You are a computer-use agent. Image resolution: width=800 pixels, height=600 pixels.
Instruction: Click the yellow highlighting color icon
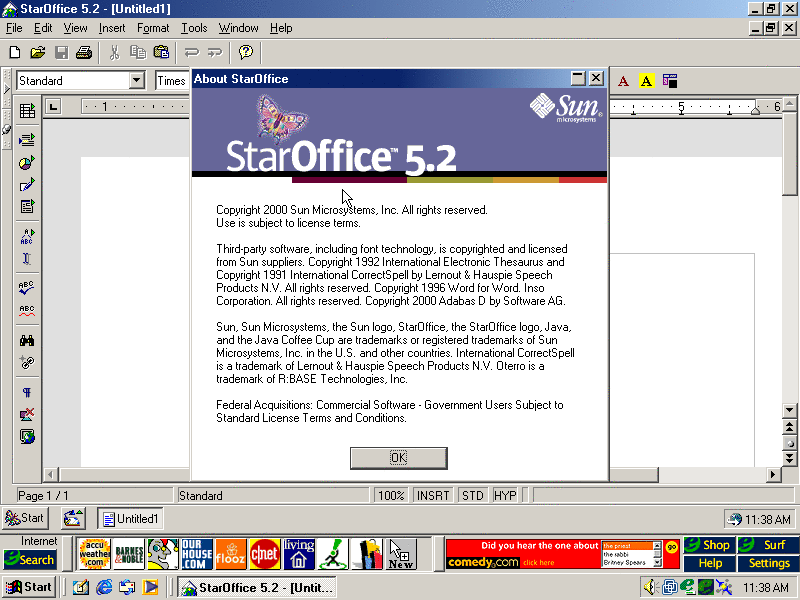point(646,81)
